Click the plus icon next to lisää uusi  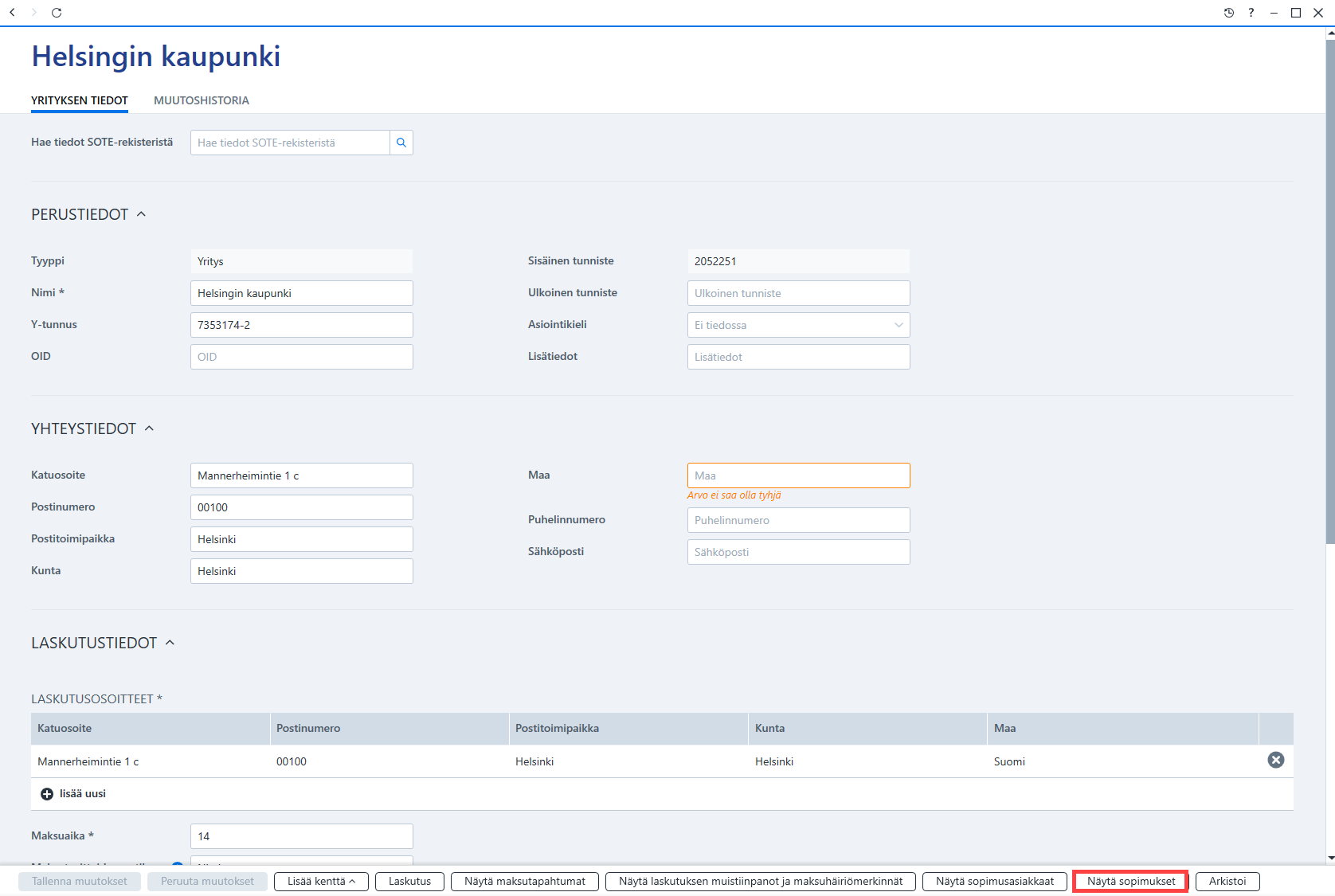pos(47,794)
